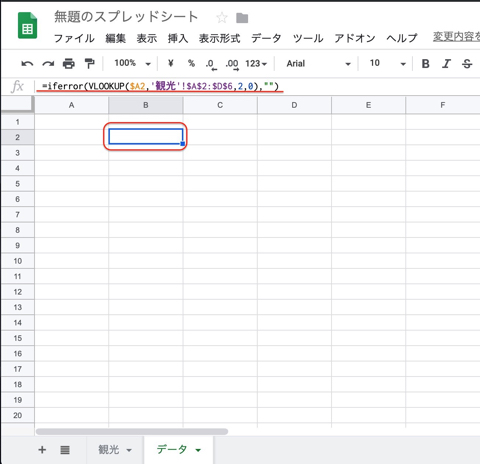Viewport: 480px width, 464px height.
Task: Star this spreadsheet
Action: tap(222, 17)
